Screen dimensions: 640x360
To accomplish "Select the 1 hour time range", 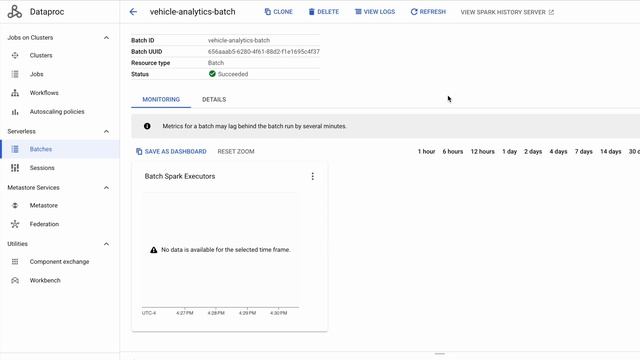I will [427, 151].
